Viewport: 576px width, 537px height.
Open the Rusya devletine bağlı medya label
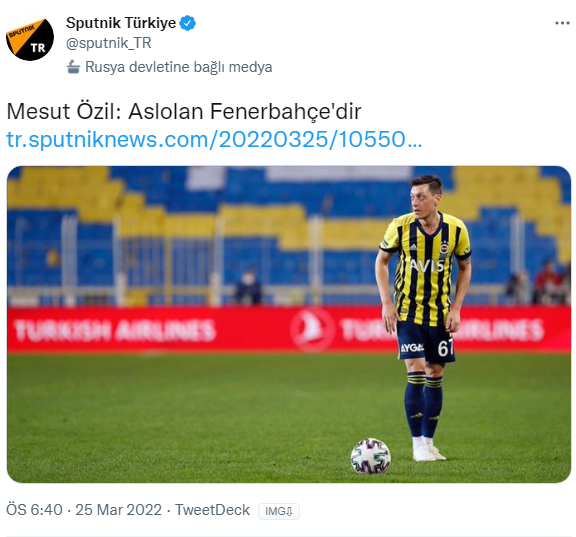coord(179,67)
